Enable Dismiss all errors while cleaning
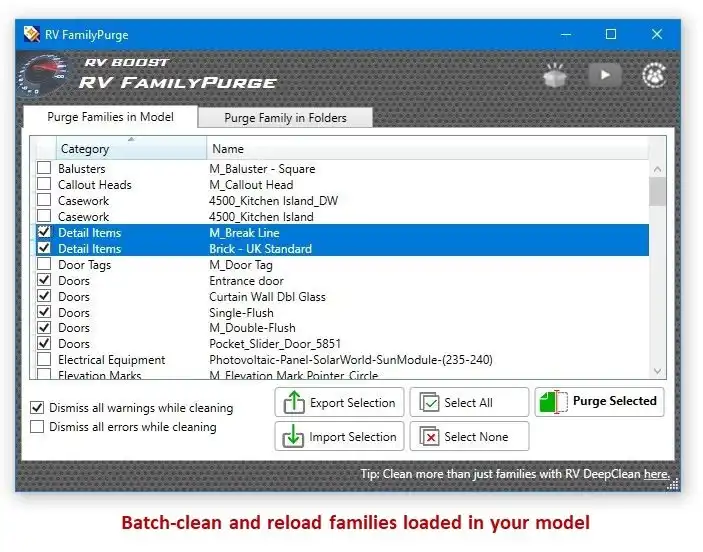This screenshot has height=552, width=703. tap(37, 426)
